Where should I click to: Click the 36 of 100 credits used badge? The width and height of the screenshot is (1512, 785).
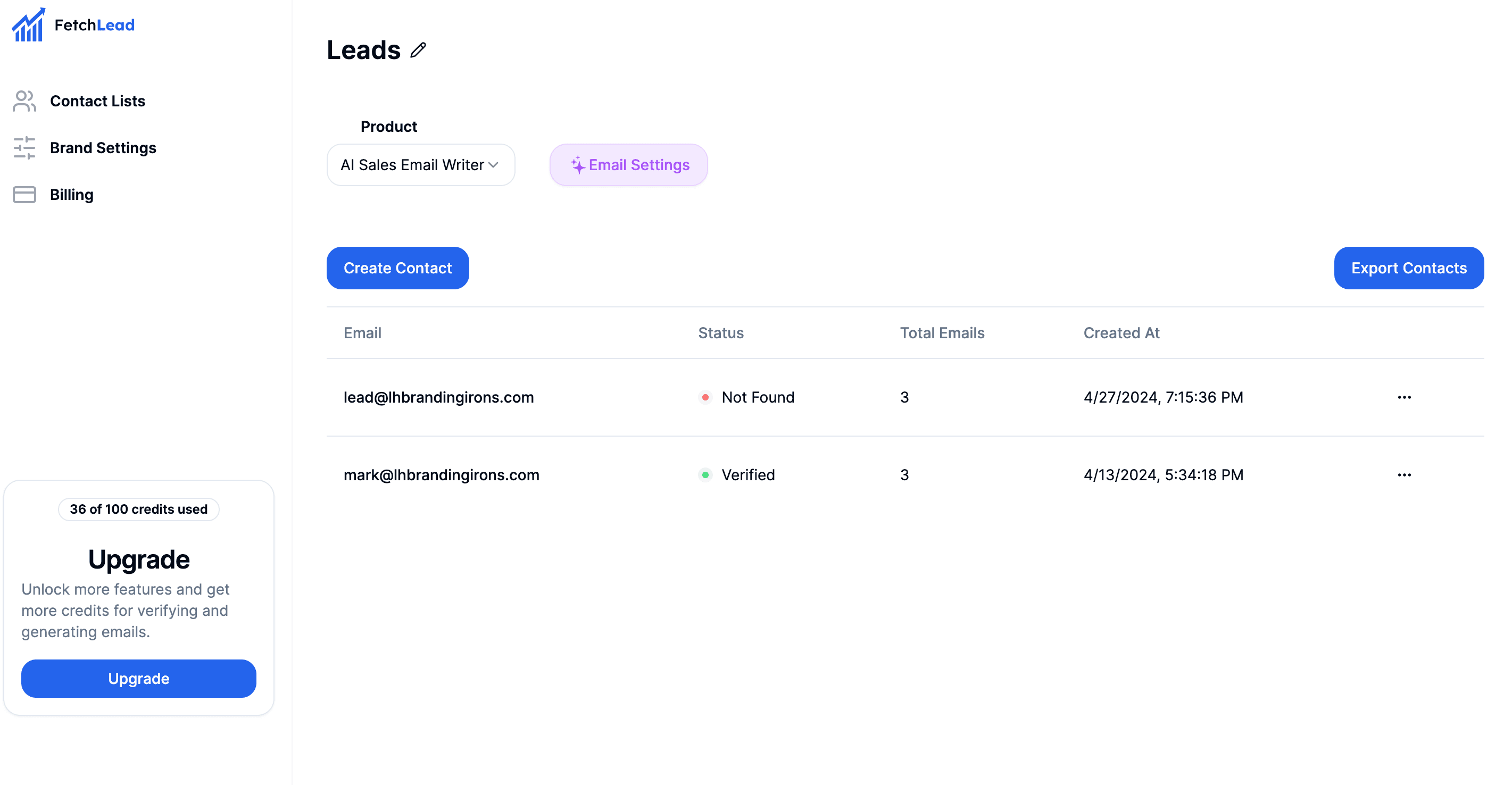point(138,510)
